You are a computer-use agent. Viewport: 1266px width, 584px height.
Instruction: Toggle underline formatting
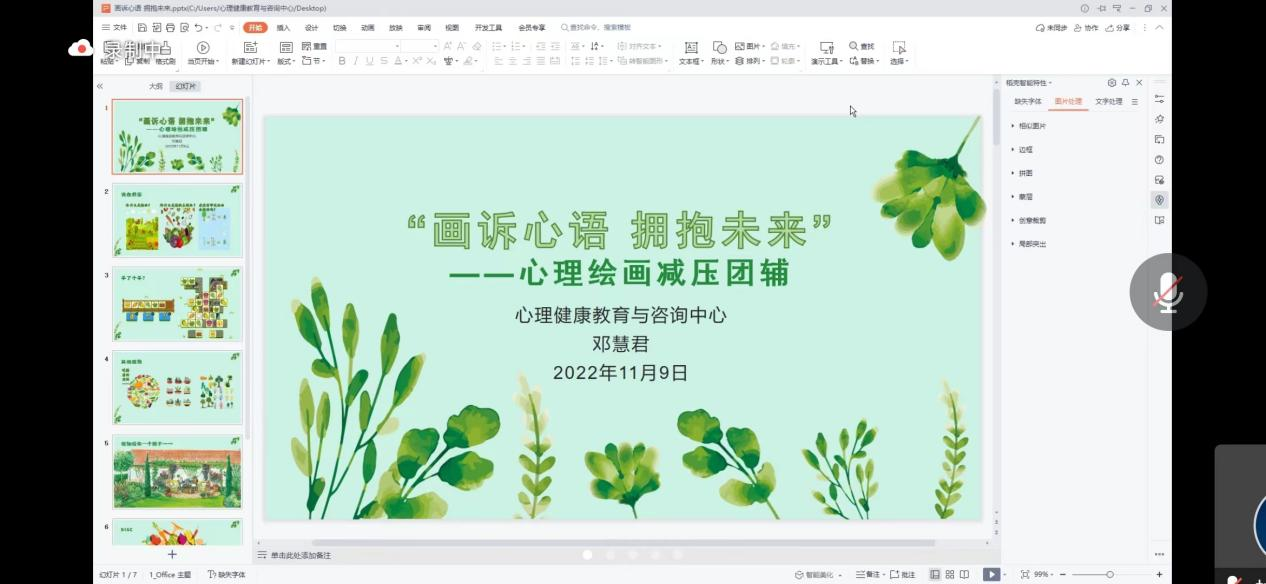369,60
